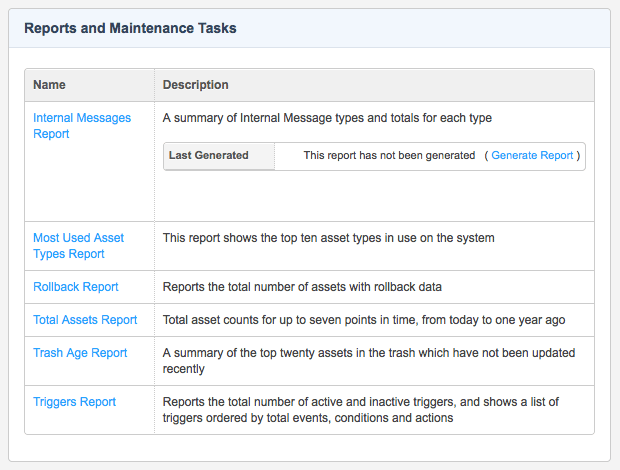The width and height of the screenshot is (620, 470).
Task: Click 'This report has not been generated' text
Action: [x=389, y=155]
